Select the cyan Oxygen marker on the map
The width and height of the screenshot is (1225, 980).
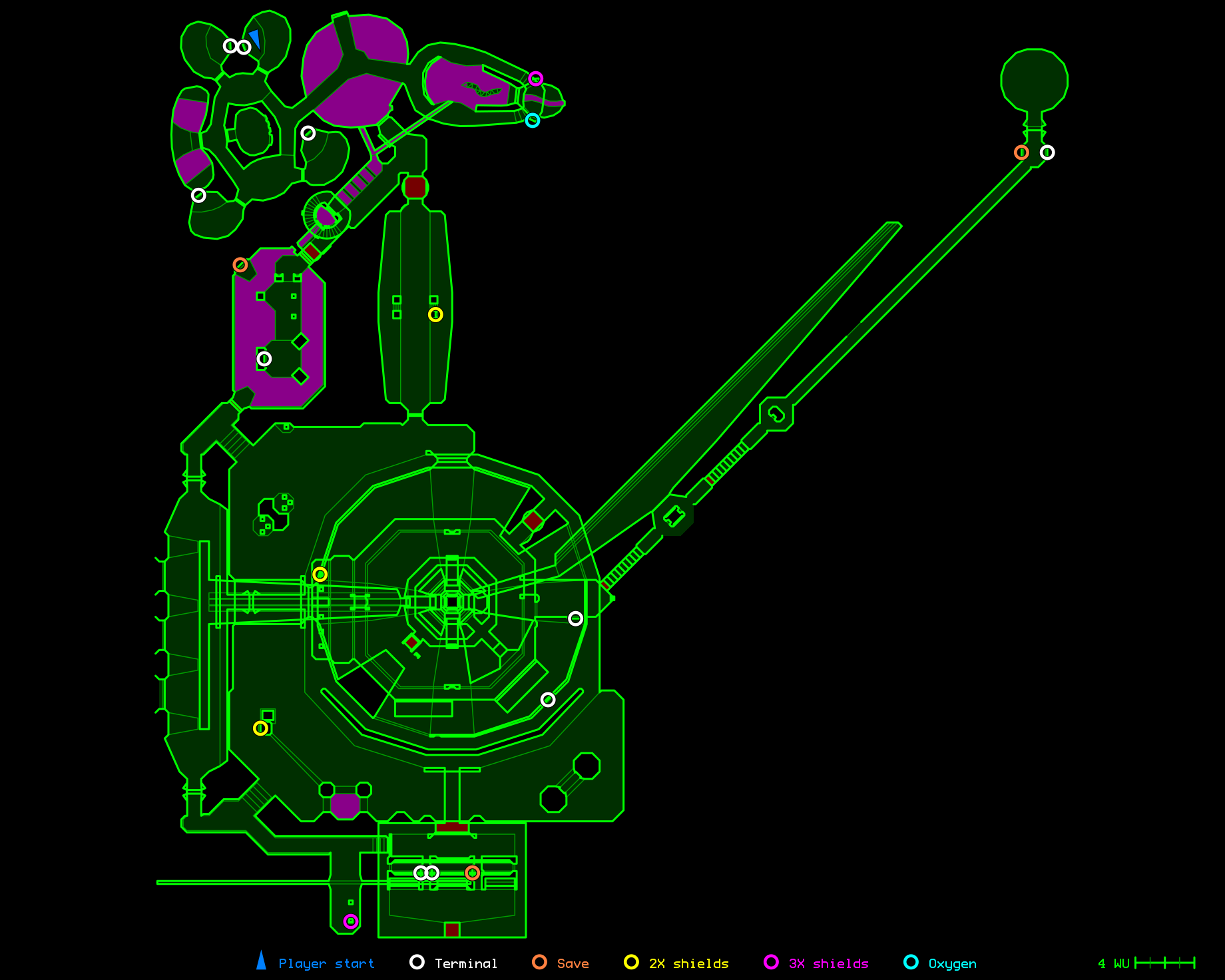(x=533, y=121)
